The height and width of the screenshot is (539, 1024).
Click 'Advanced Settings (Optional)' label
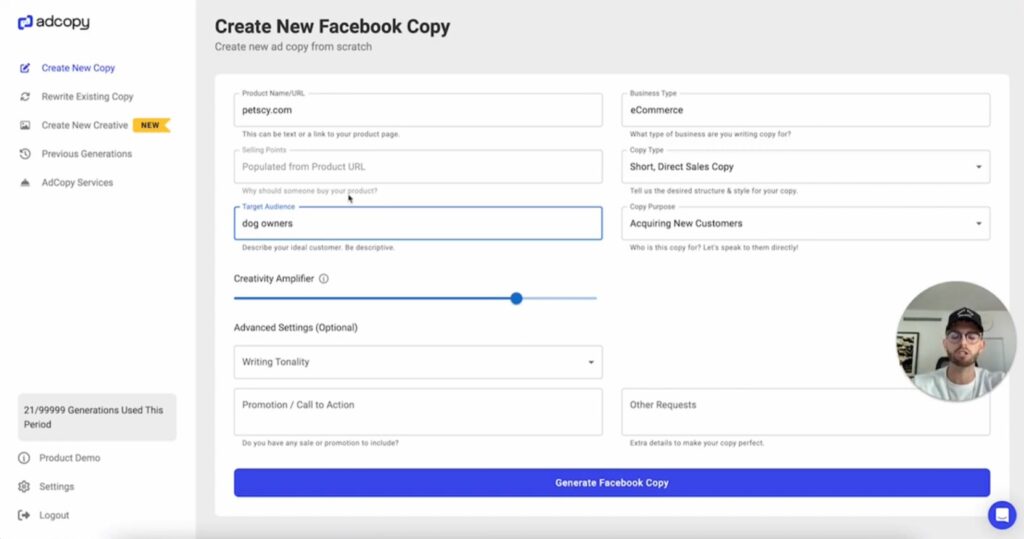point(296,328)
